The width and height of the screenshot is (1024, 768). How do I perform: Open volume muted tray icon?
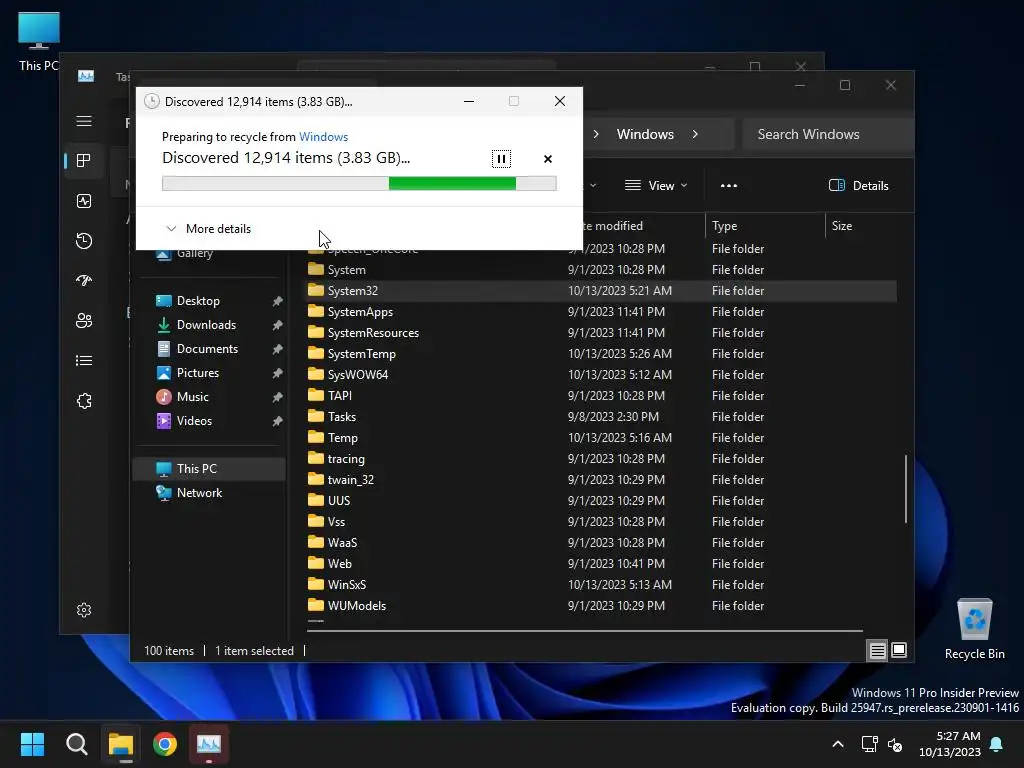tap(895, 744)
